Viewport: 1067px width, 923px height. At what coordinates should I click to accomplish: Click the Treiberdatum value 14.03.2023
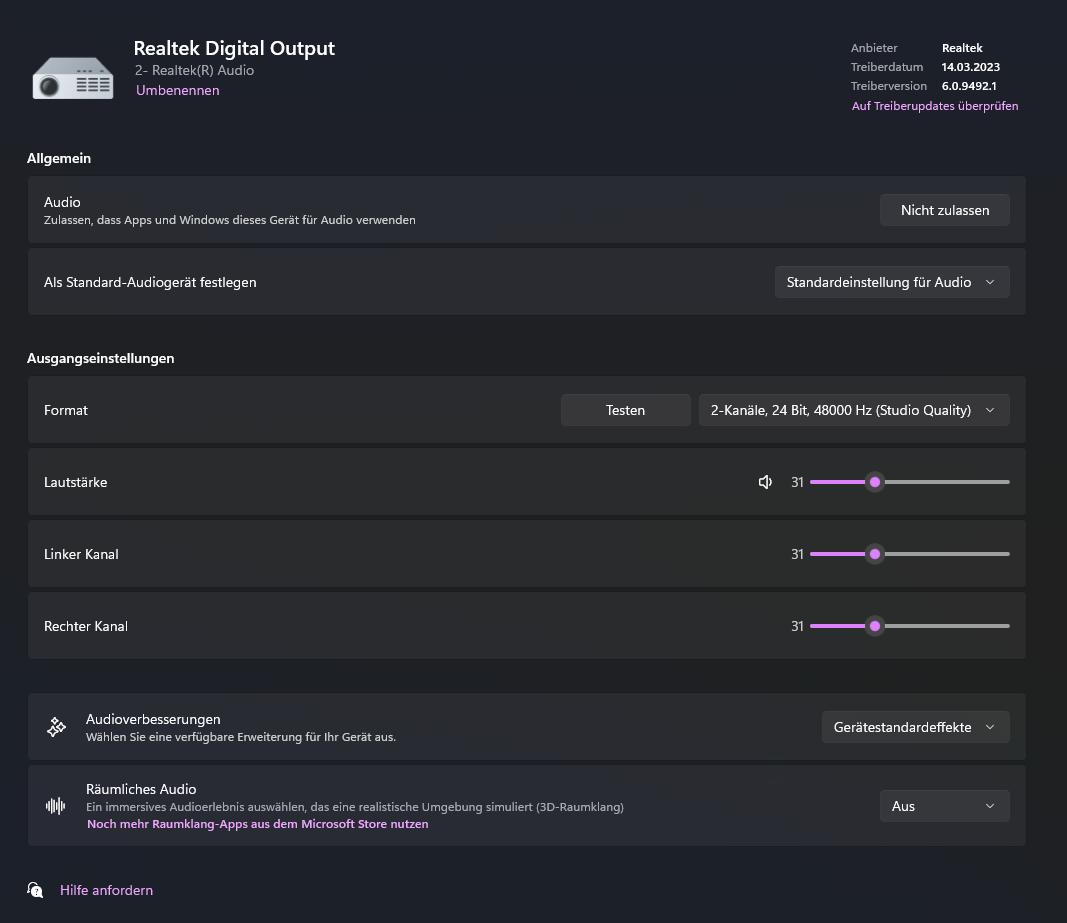tap(970, 67)
